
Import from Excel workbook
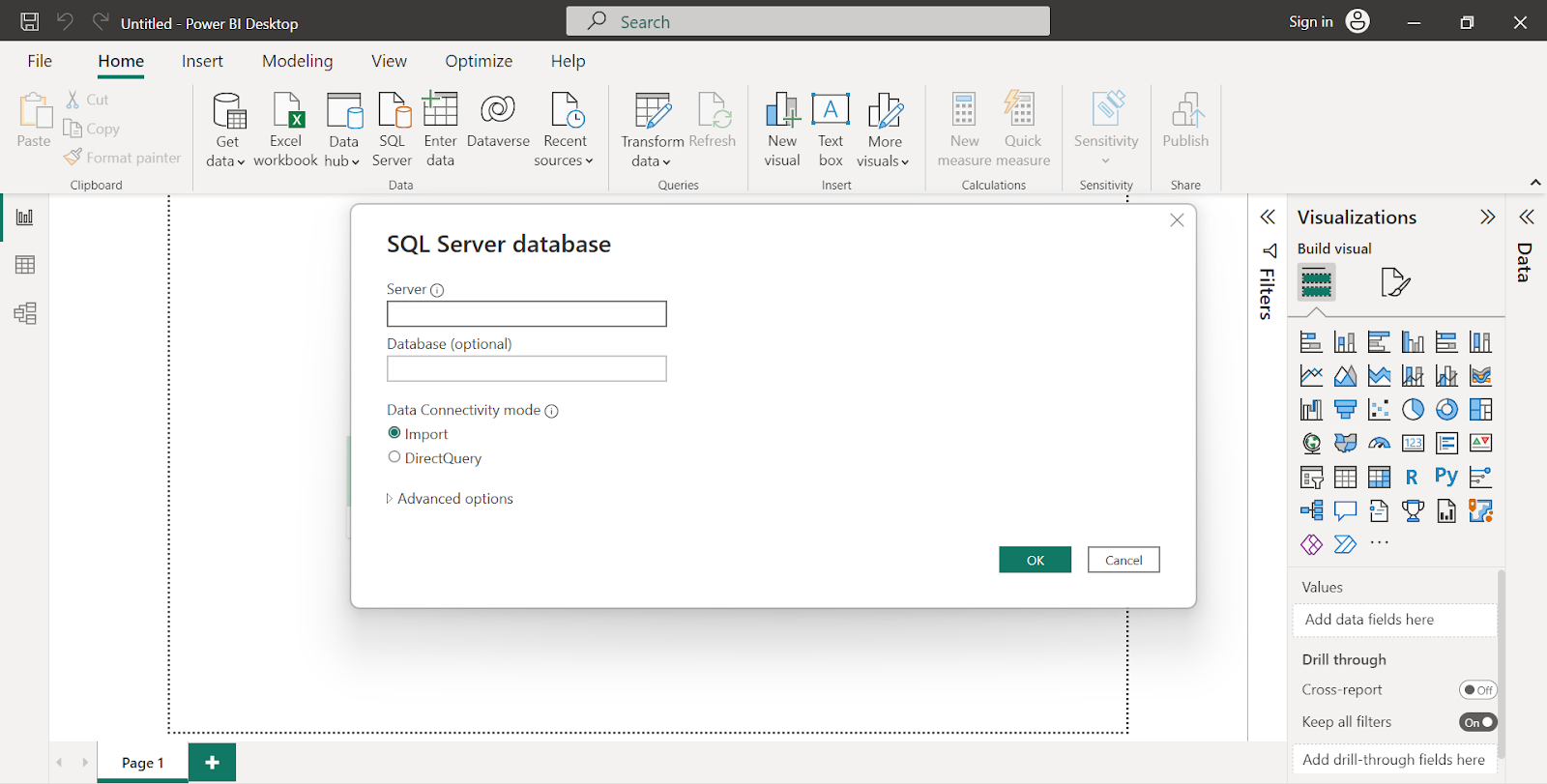(286, 130)
